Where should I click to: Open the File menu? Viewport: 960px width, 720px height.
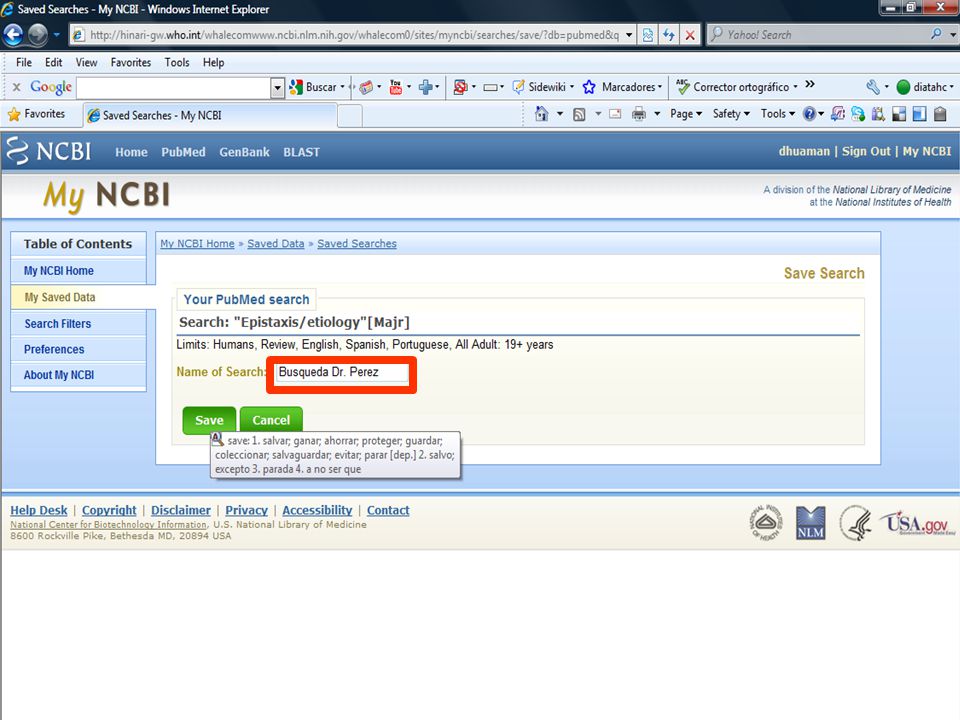tap(24, 62)
